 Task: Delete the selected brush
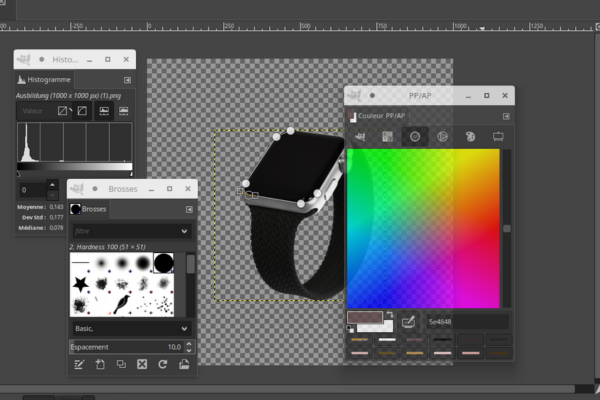click(x=142, y=364)
